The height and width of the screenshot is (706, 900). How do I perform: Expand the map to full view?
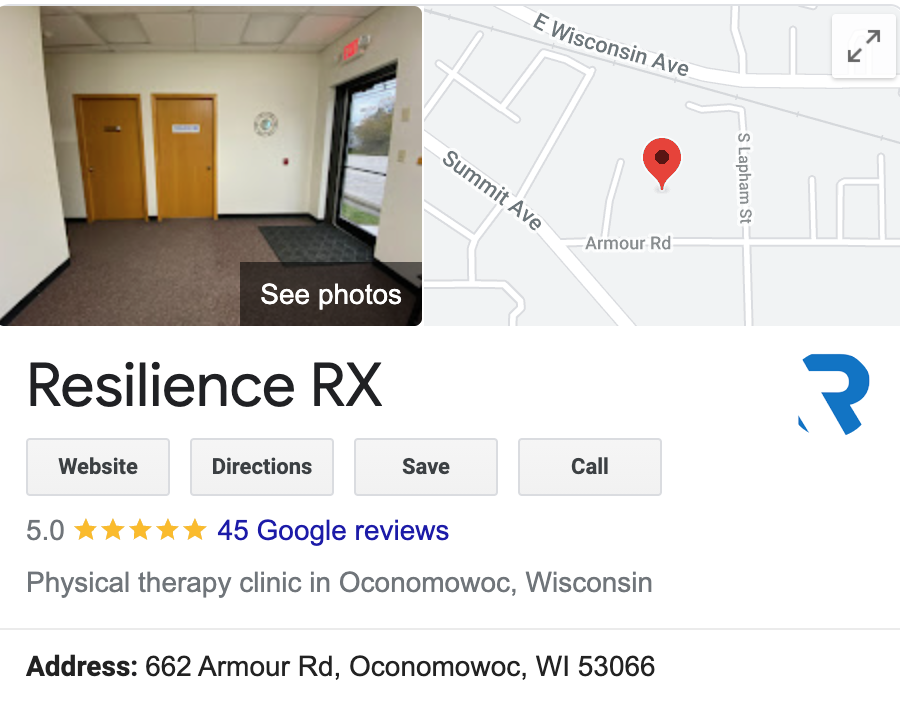coord(864,46)
